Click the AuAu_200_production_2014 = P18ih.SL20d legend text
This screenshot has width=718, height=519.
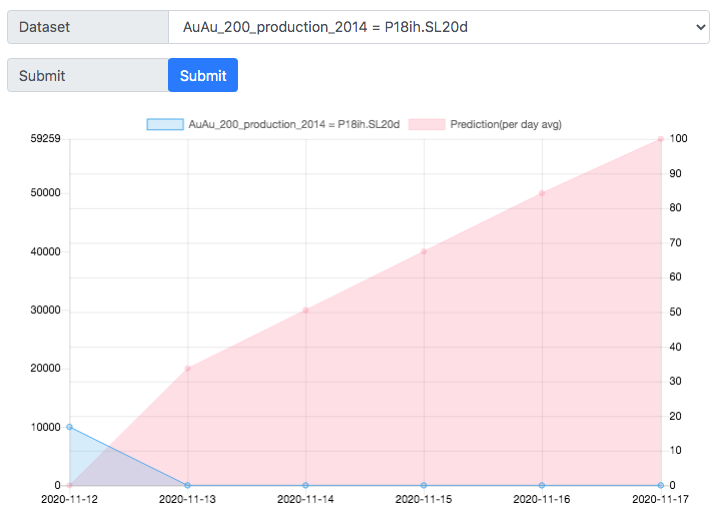(x=294, y=124)
